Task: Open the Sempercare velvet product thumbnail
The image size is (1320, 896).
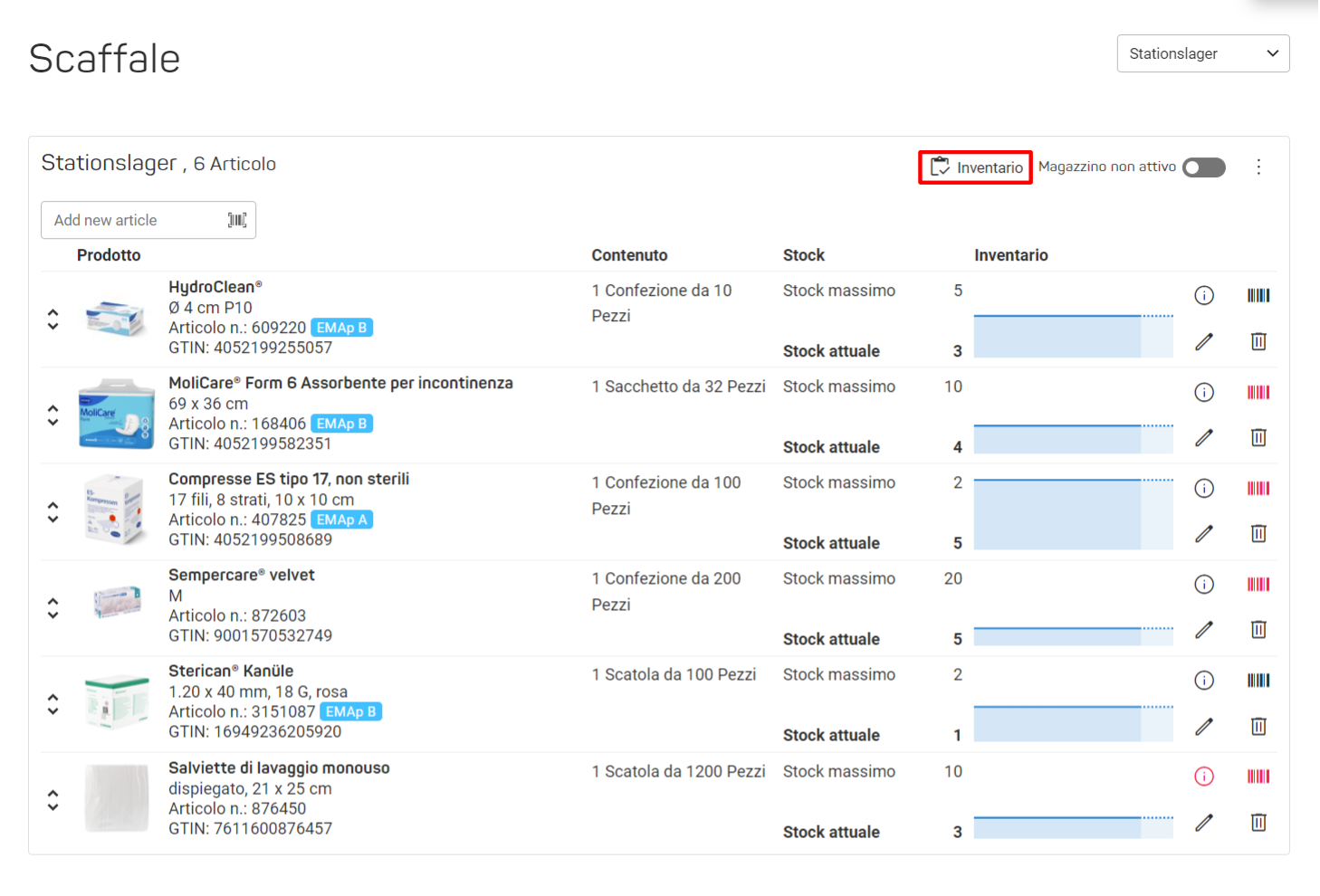Action: coord(117,602)
